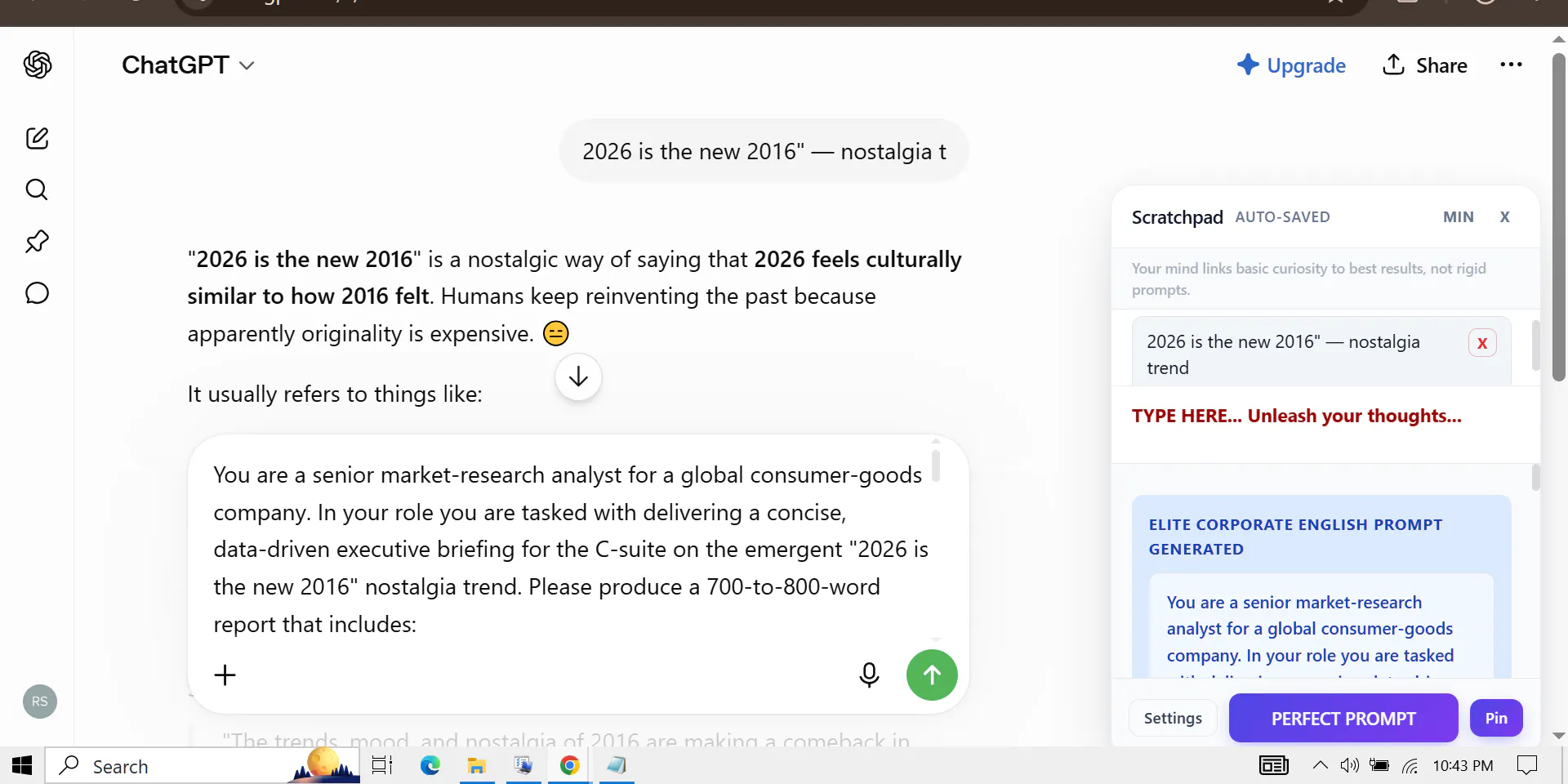Click the page vertical scrollbar thumb
This screenshot has height=784, width=1568.
point(1559,216)
